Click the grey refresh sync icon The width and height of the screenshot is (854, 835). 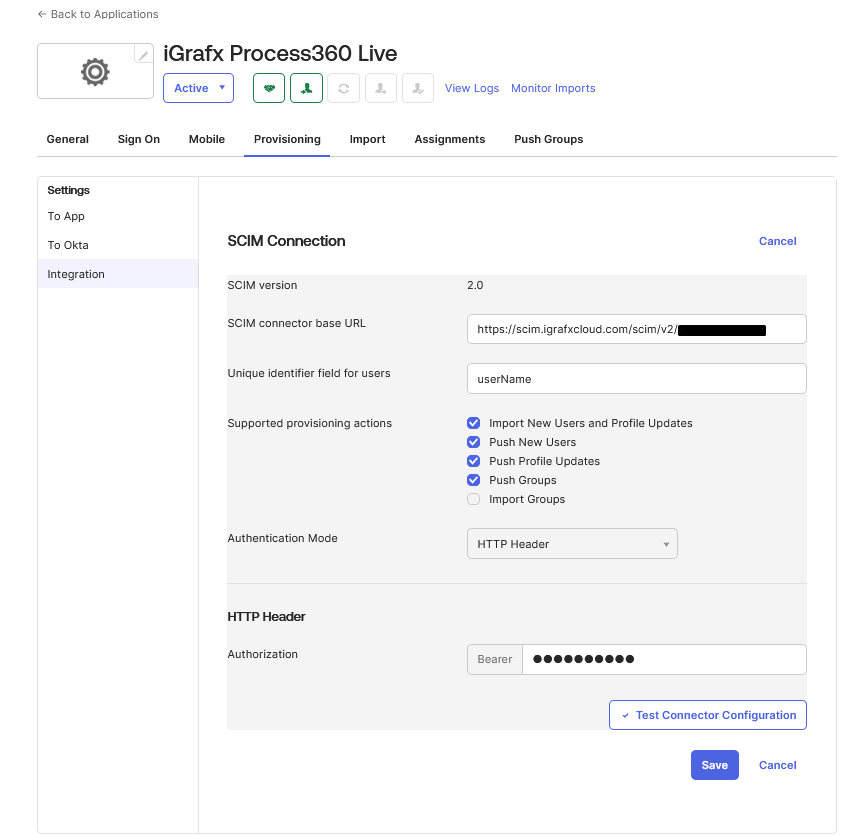pos(343,88)
